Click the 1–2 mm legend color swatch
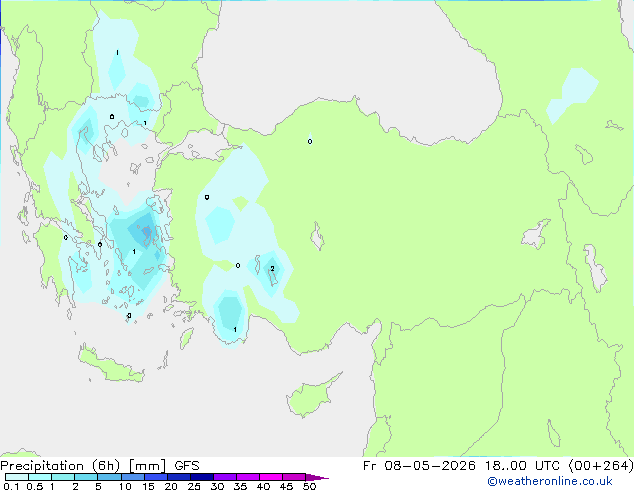This screenshot has height=490, width=634. [63, 477]
